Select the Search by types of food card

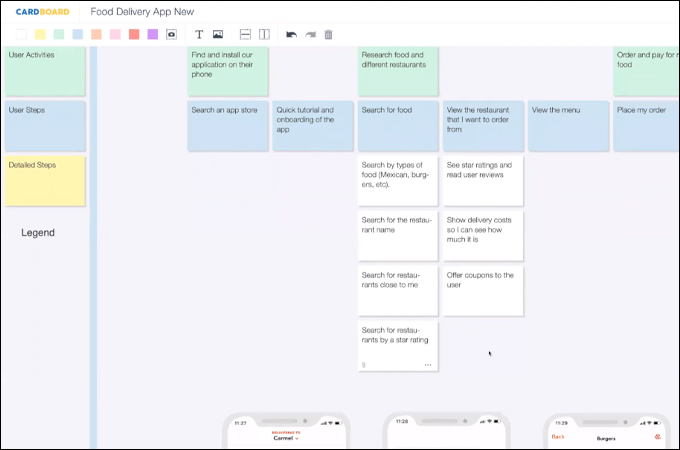click(x=398, y=181)
